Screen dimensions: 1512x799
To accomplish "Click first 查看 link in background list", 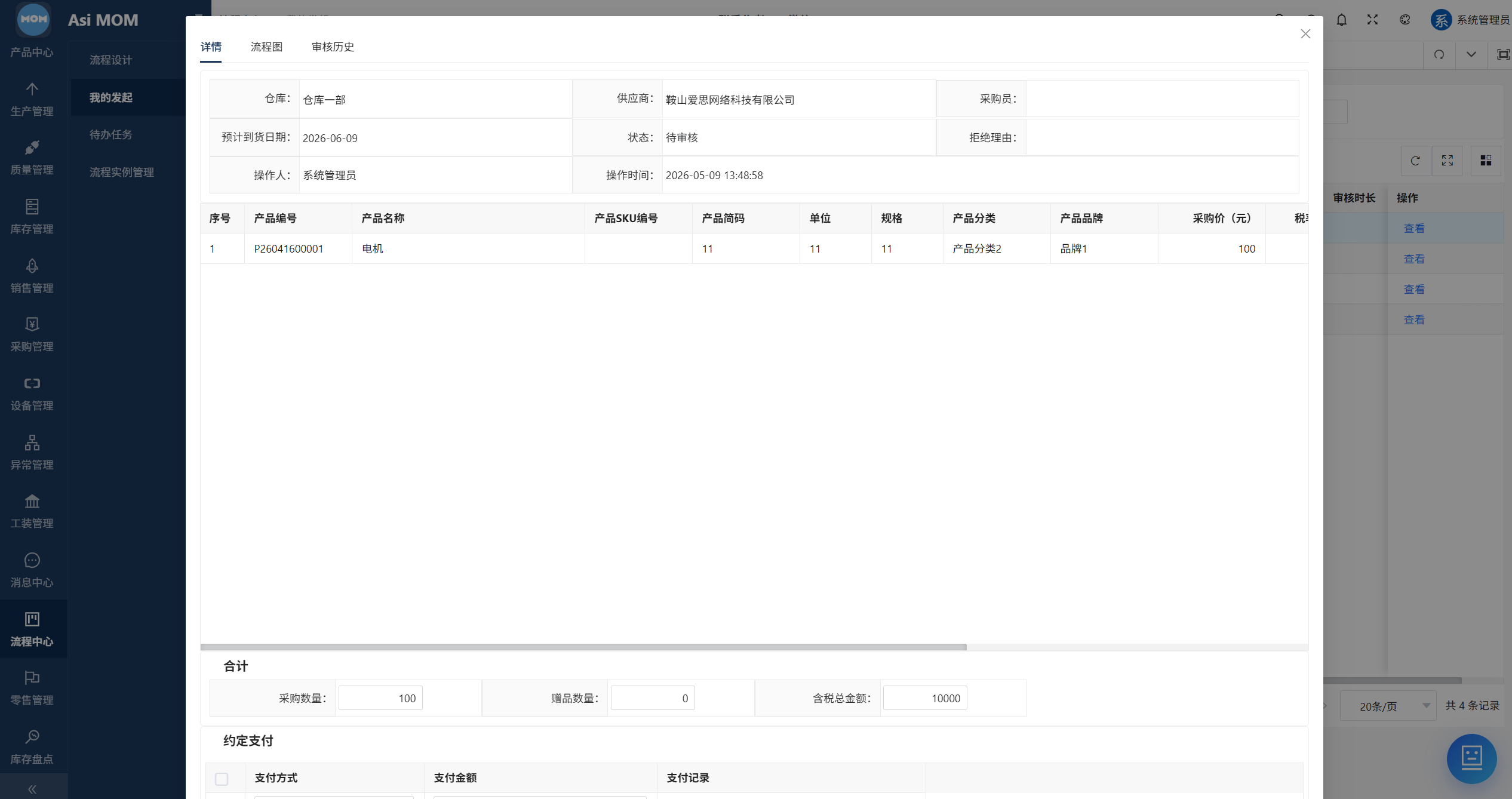I will 1413,228.
